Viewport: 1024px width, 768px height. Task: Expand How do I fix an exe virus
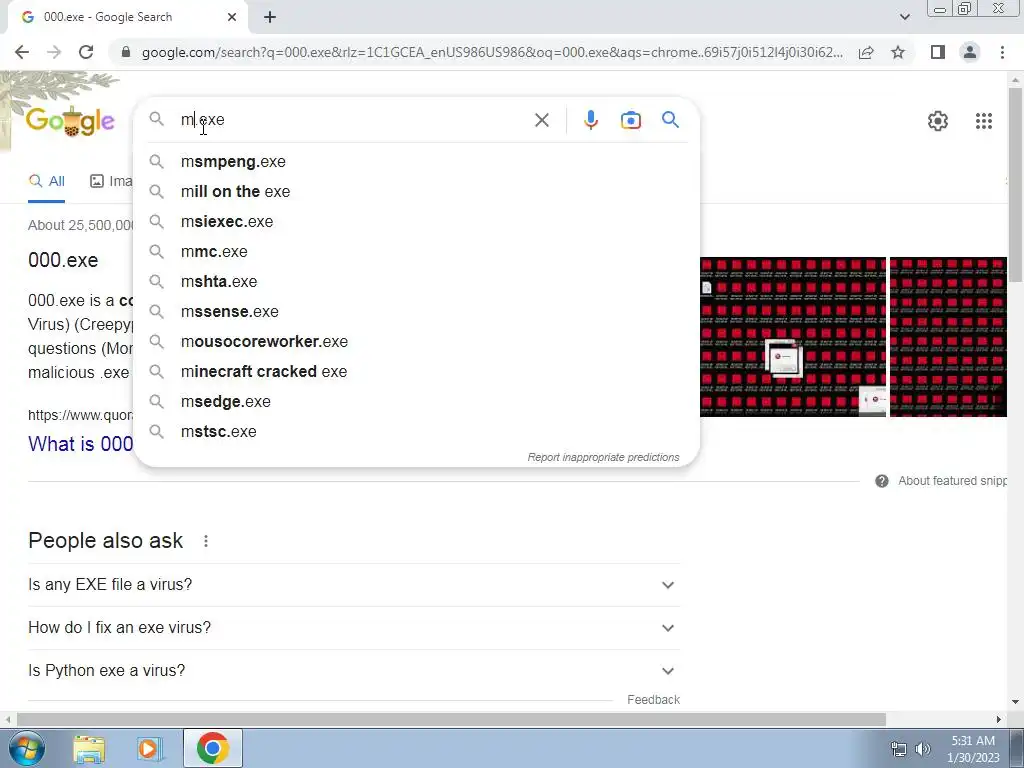[x=353, y=628]
